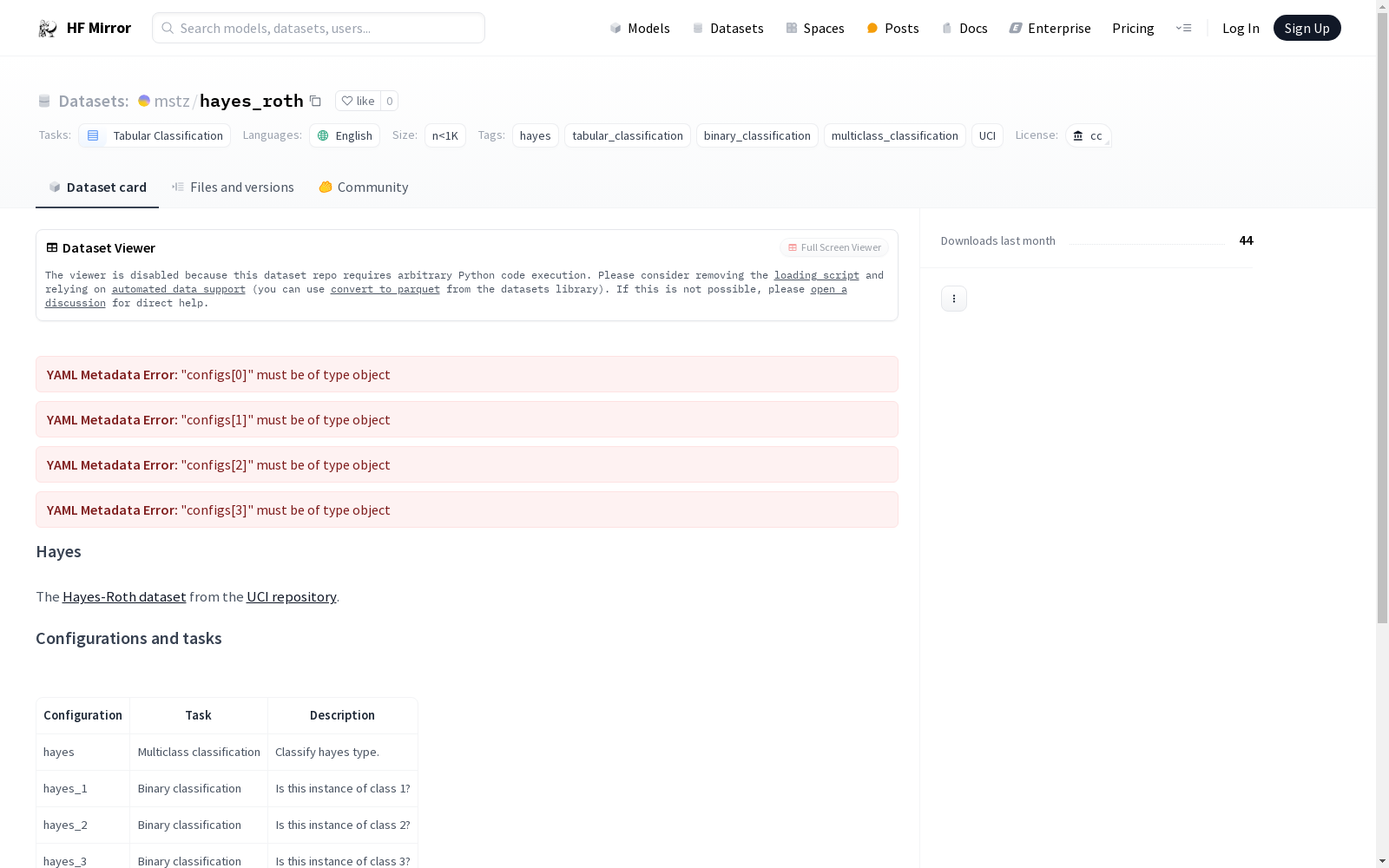
Task: Click the cc license tag
Action: [1088, 136]
